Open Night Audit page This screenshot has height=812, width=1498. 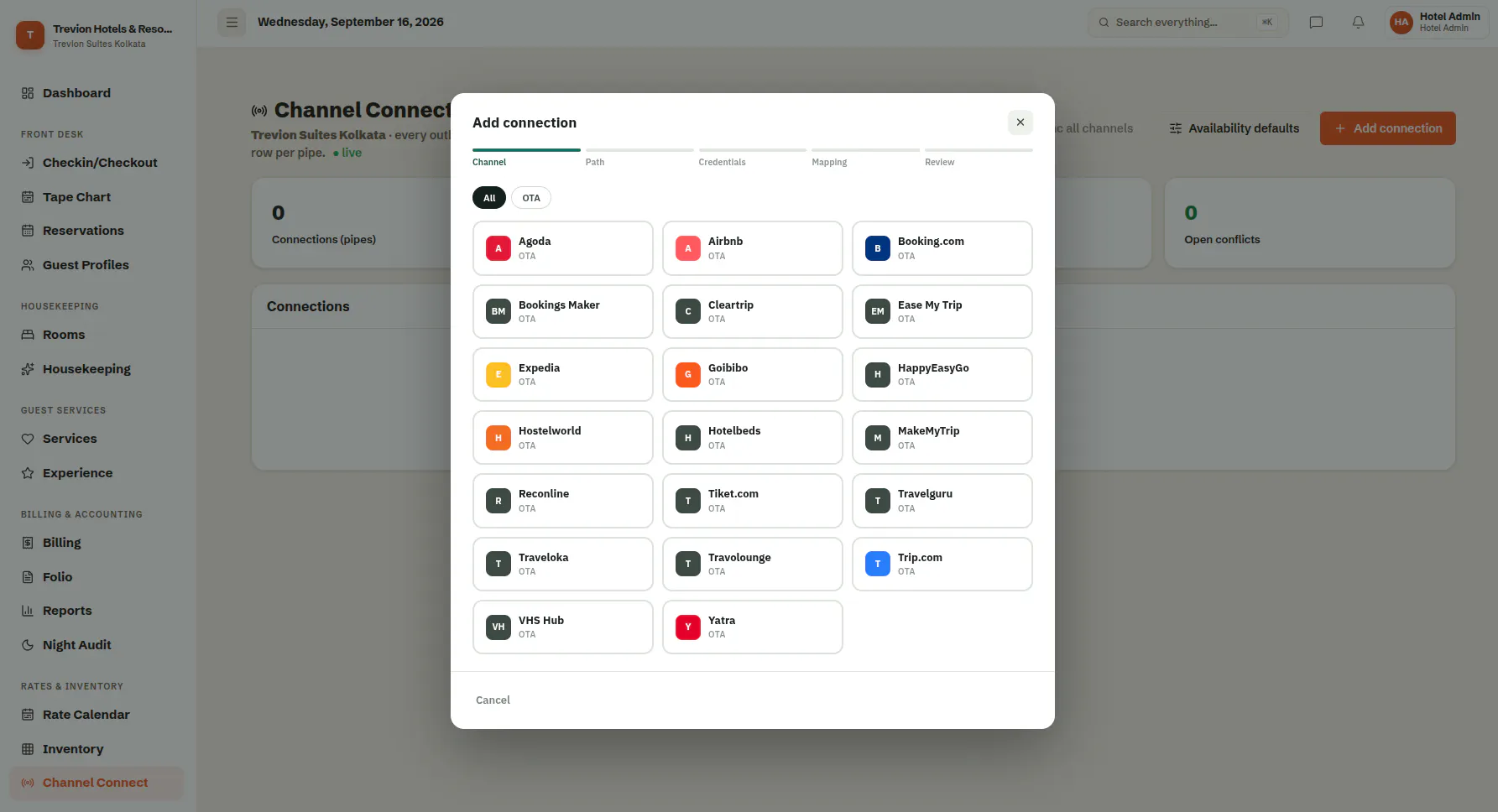coord(97,645)
